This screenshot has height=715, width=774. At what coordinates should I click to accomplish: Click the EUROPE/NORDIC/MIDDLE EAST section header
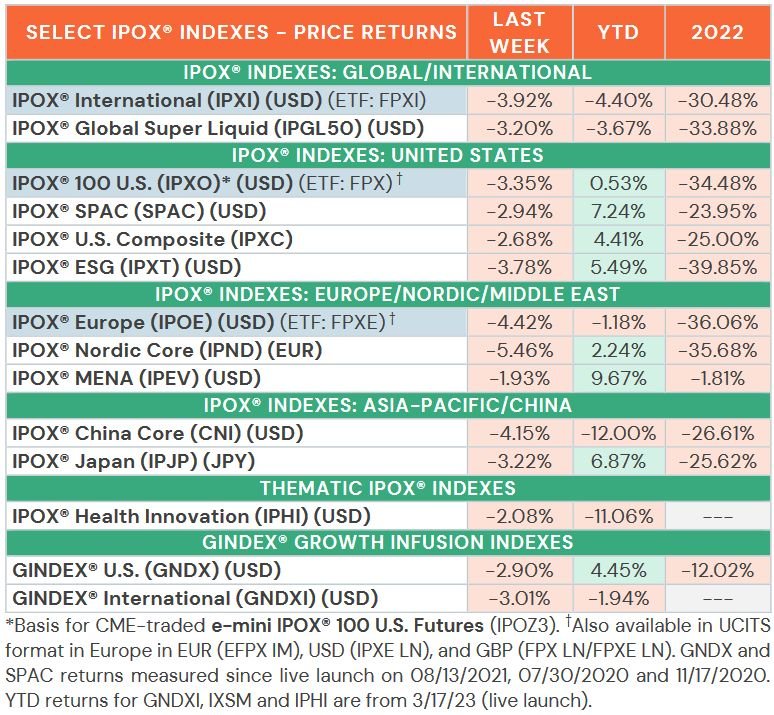tap(387, 295)
